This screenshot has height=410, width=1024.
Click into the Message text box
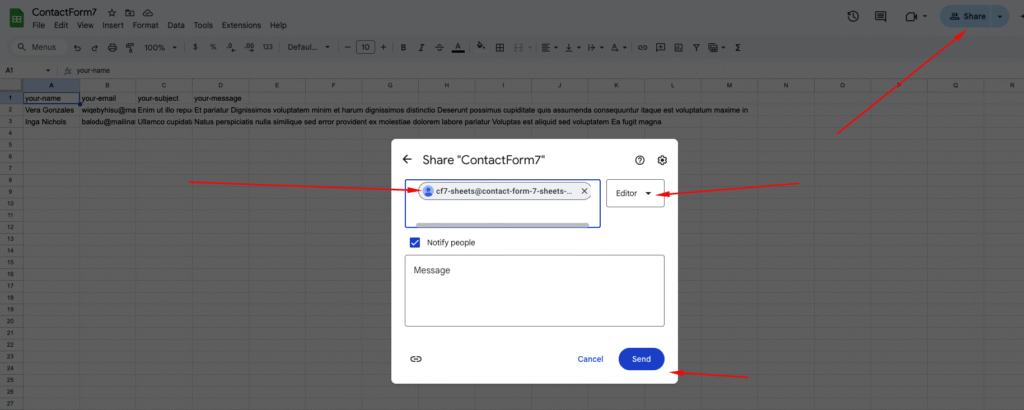coord(534,291)
